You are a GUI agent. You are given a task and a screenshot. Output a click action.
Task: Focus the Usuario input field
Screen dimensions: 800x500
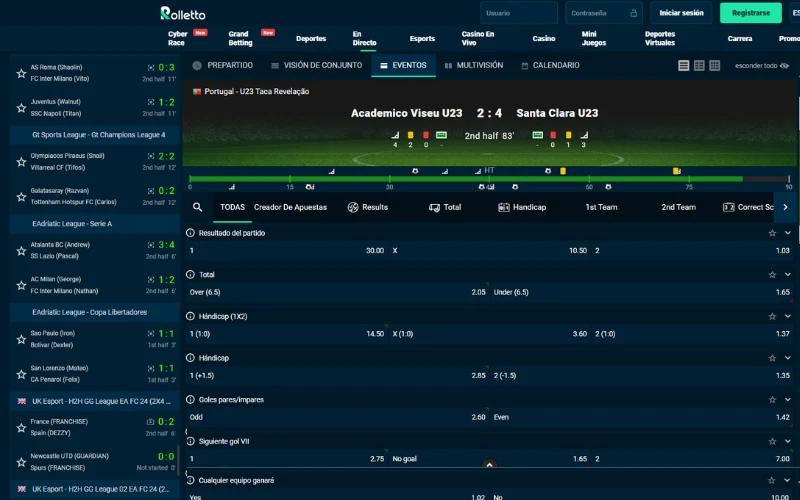[519, 13]
